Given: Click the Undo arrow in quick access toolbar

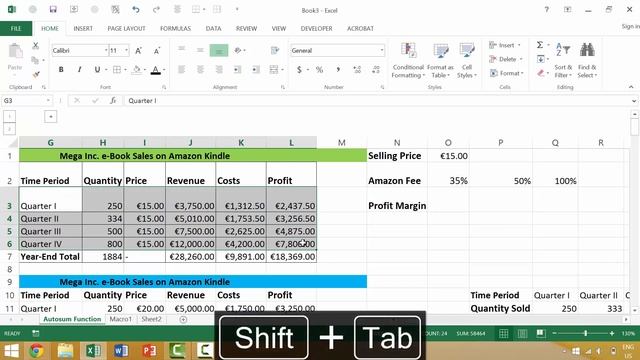Looking at the screenshot, I should tap(136, 9).
